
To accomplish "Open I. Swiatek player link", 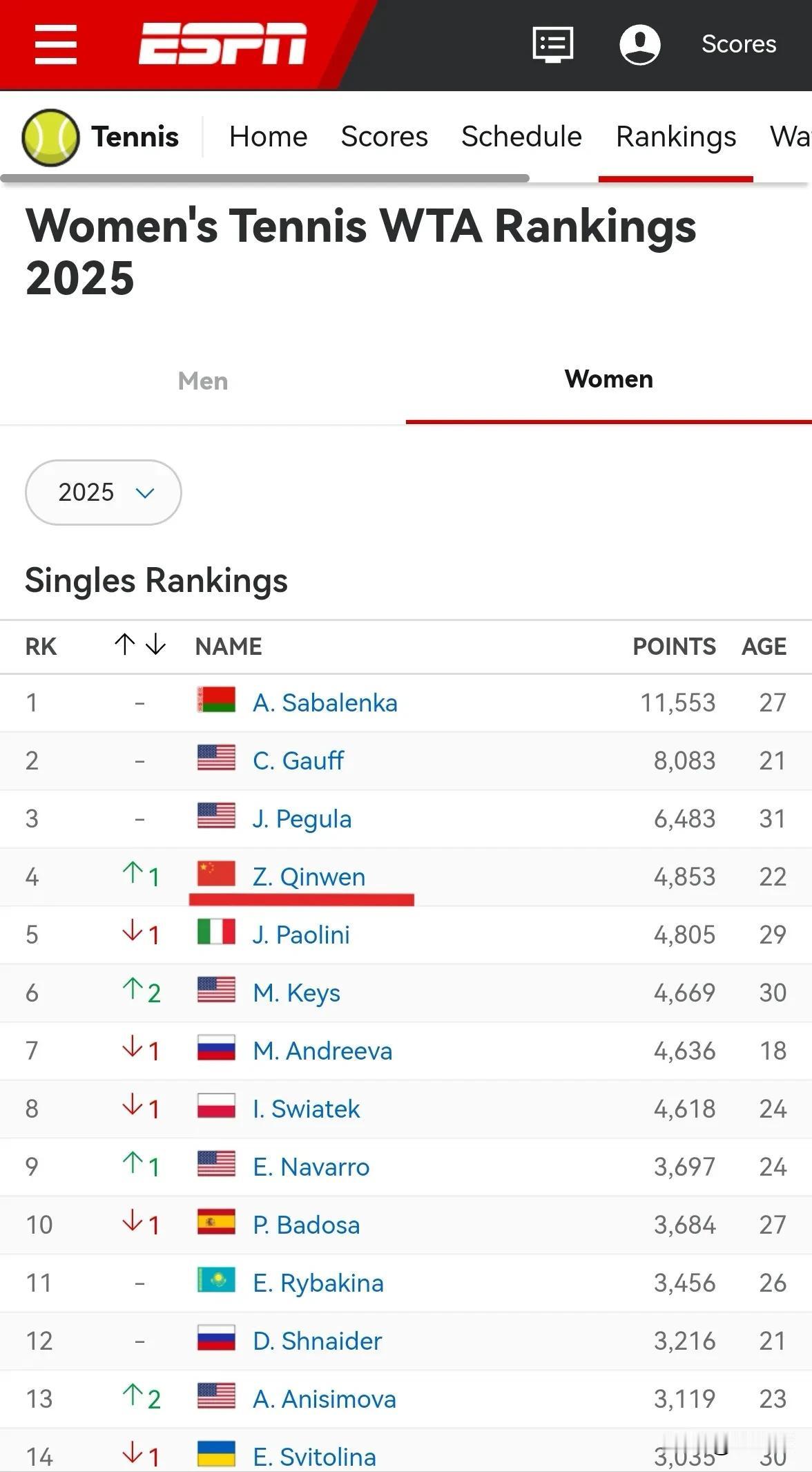I will click(x=306, y=1109).
